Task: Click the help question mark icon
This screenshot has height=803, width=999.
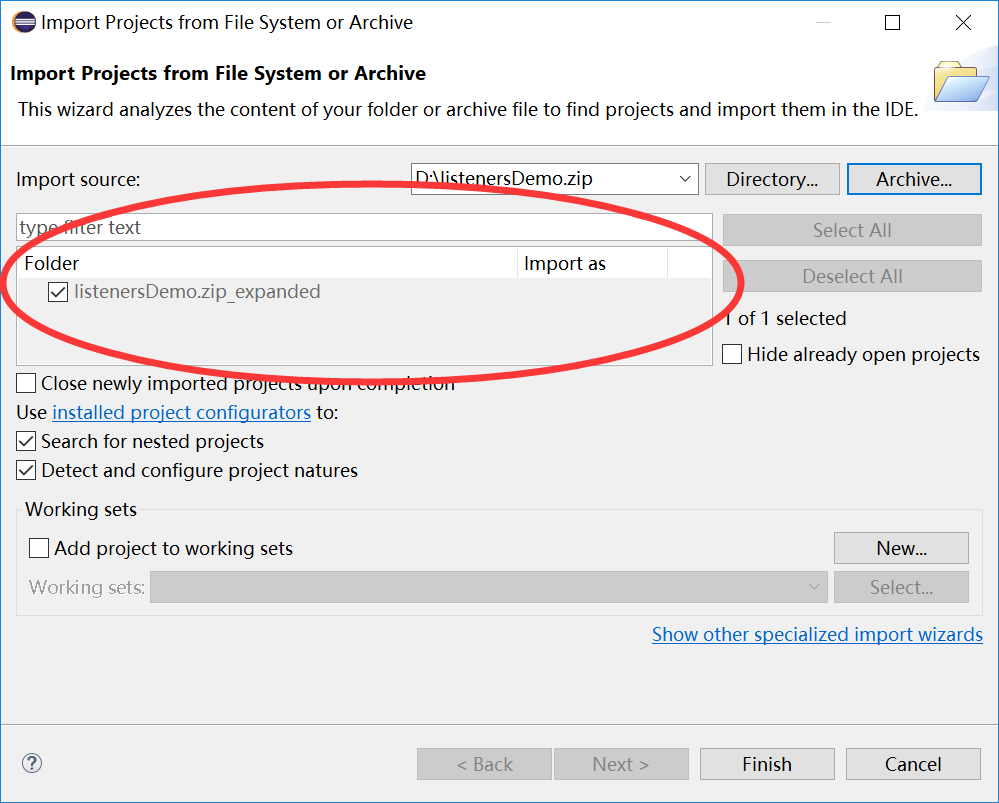Action: click(32, 764)
